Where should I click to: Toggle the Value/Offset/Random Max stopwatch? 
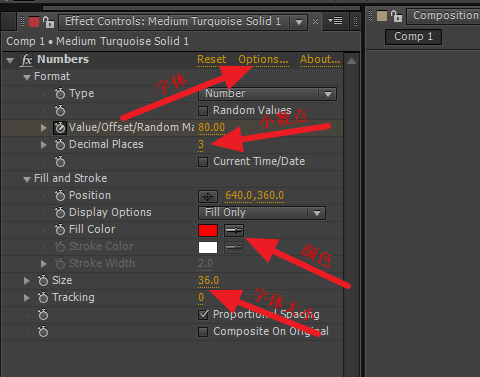point(60,128)
